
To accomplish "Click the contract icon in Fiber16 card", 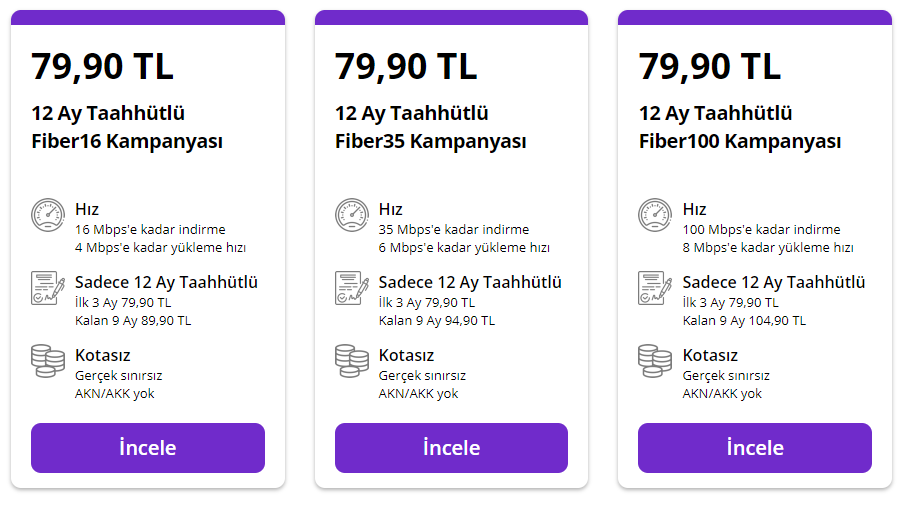I will [x=48, y=288].
